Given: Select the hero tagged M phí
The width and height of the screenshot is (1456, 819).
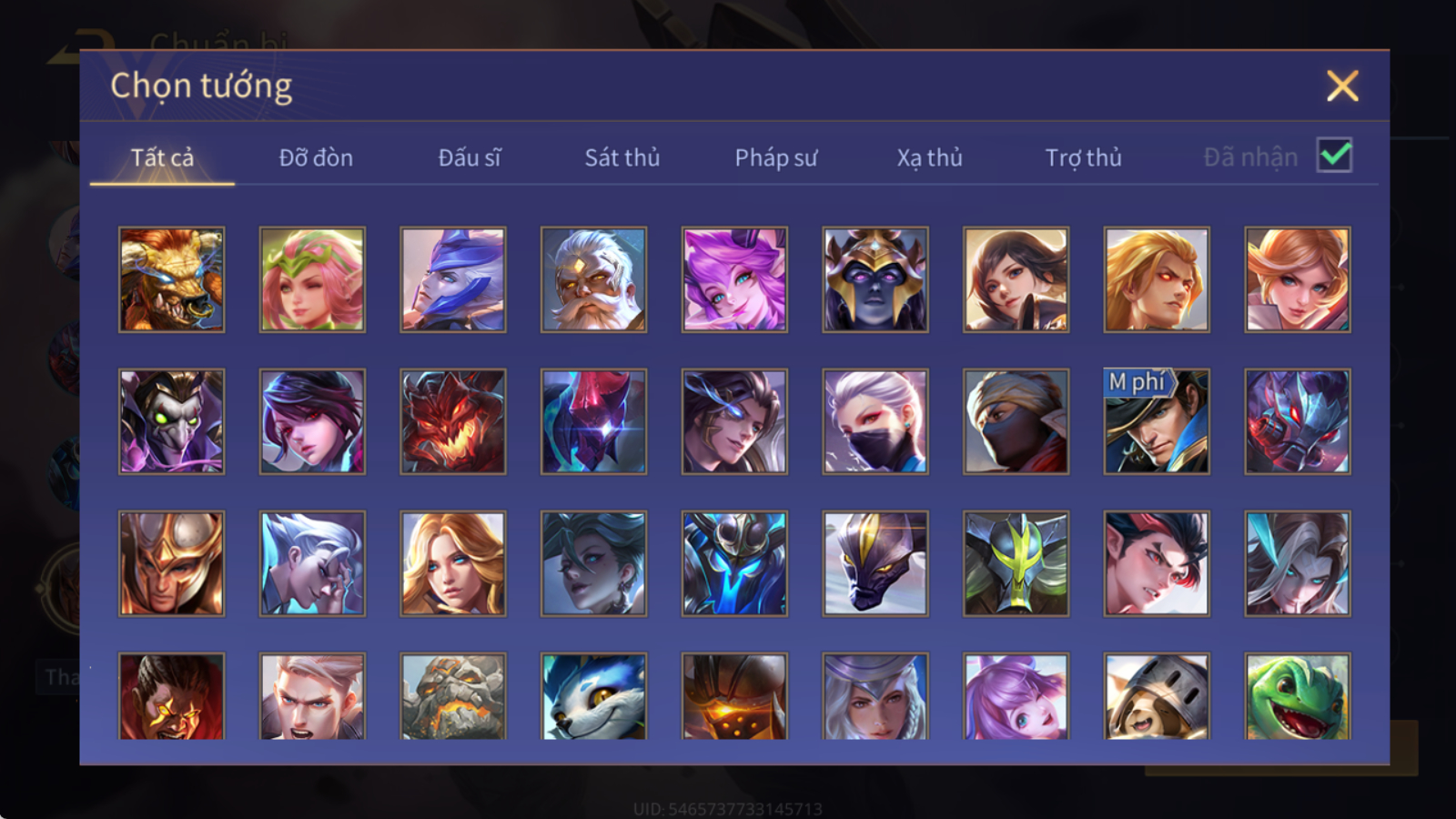Looking at the screenshot, I should [1157, 421].
